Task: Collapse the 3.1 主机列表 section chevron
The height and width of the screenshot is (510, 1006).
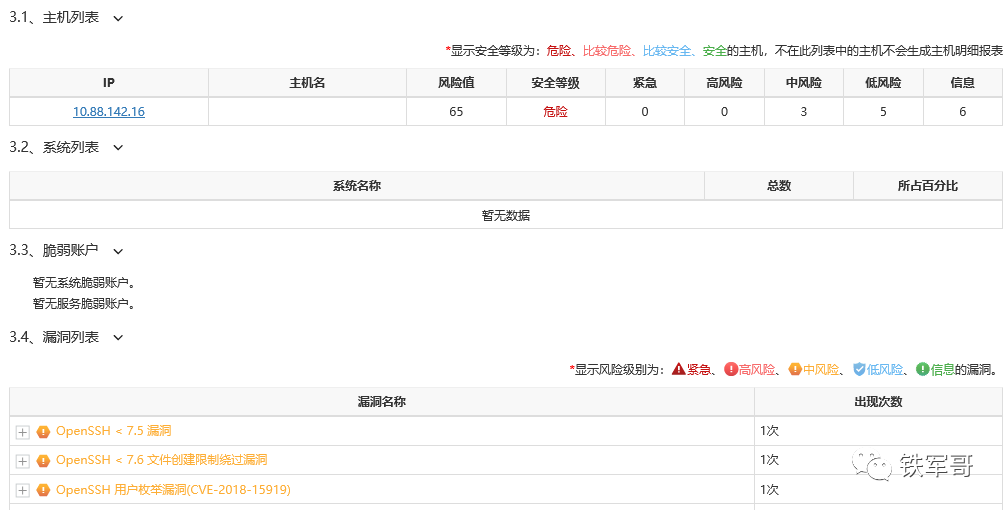Action: coord(118,19)
